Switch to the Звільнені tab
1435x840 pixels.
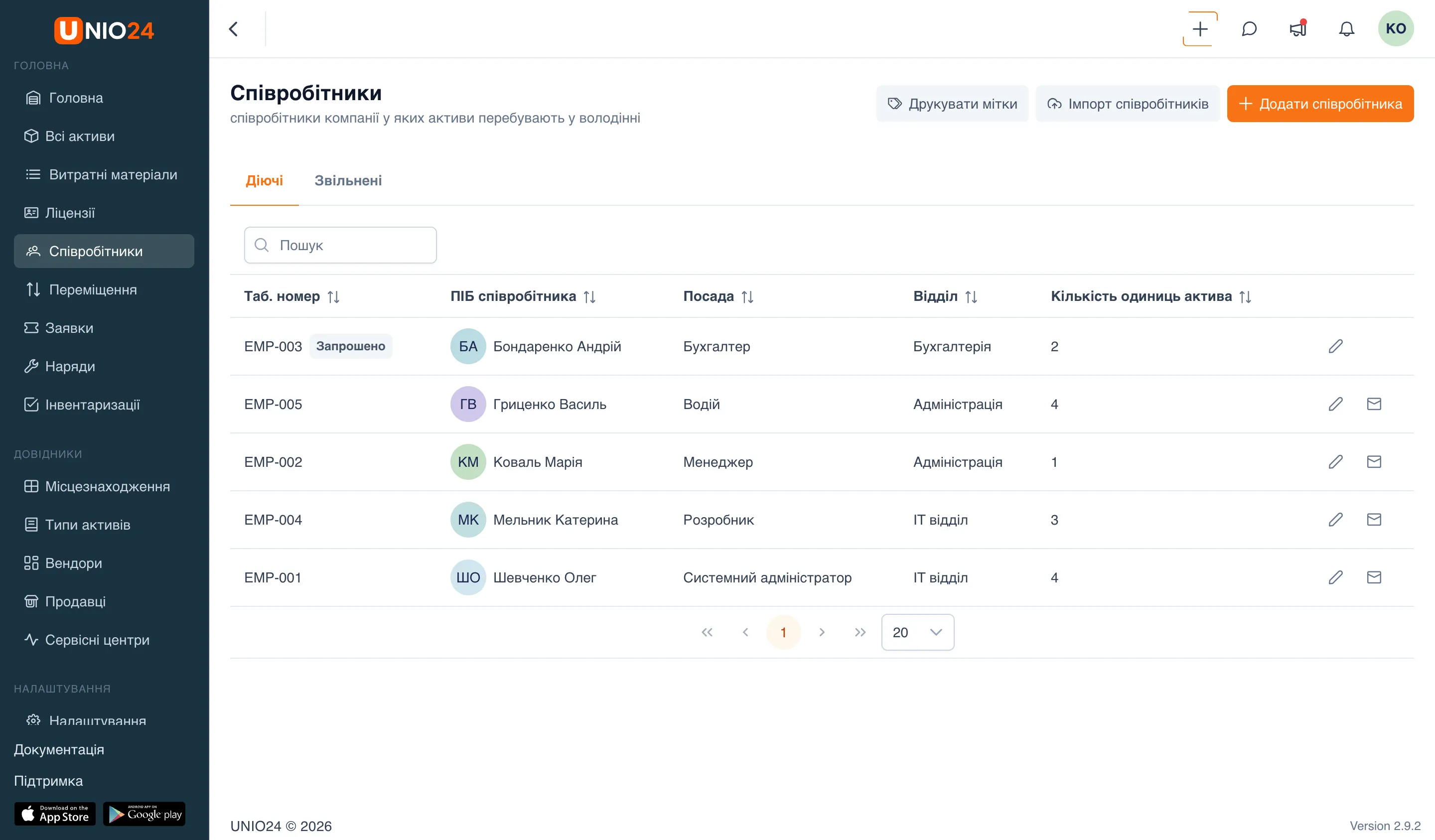click(348, 180)
